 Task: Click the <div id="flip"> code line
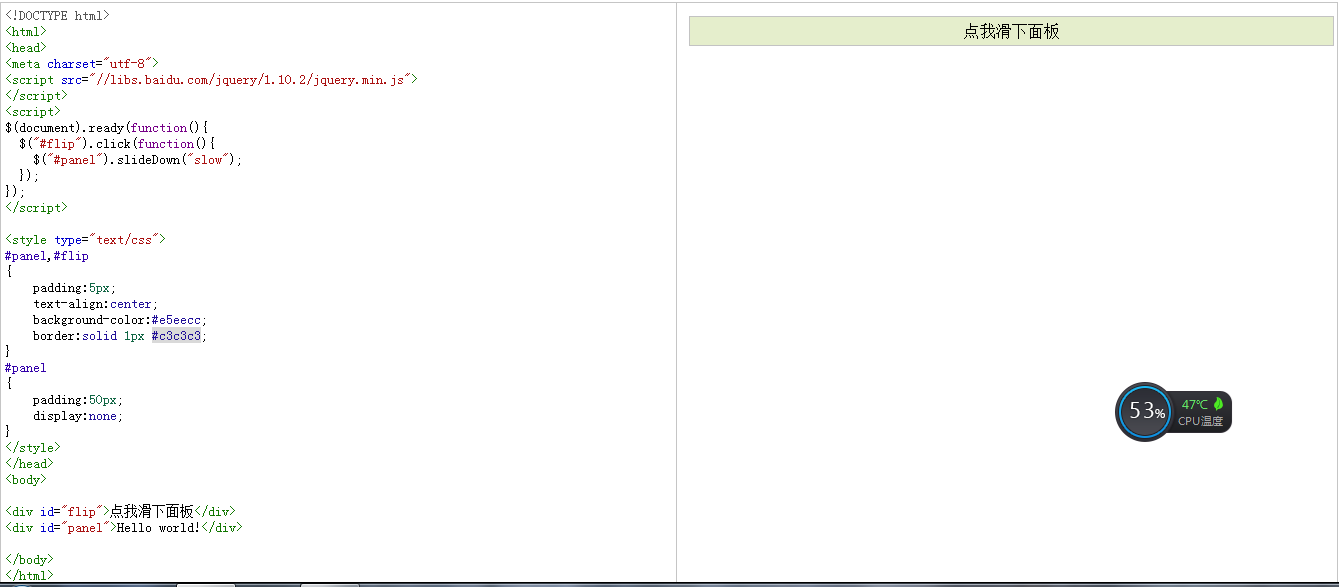(x=120, y=512)
